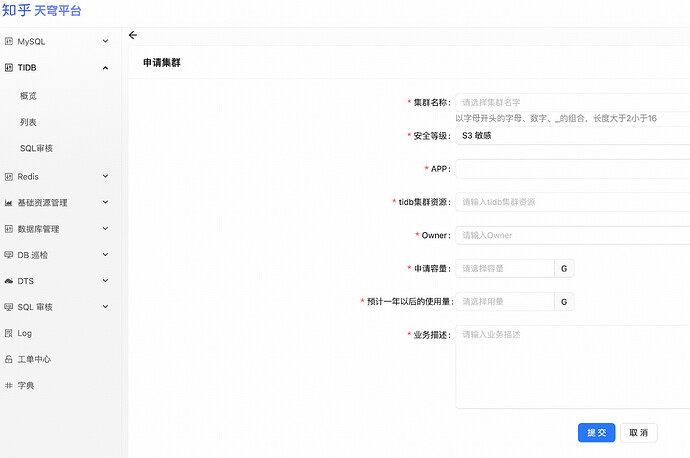Collapse the TIDB menu chevron

coord(105,68)
